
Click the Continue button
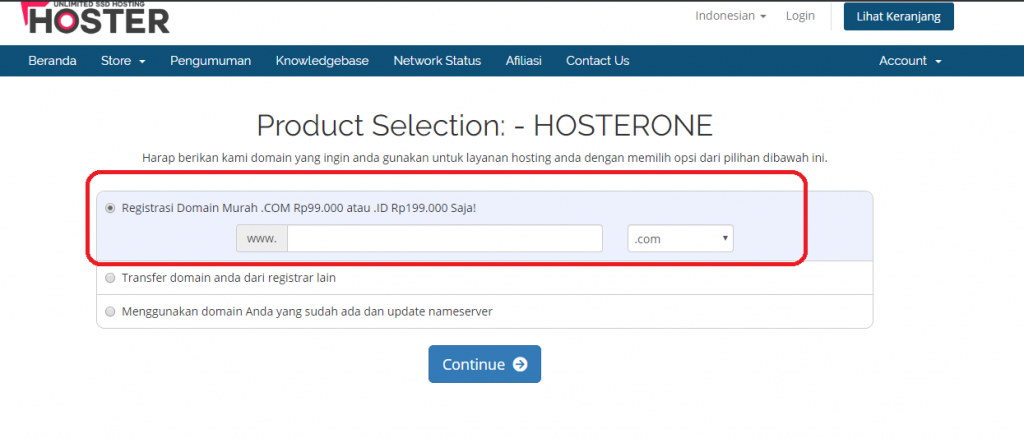485,364
